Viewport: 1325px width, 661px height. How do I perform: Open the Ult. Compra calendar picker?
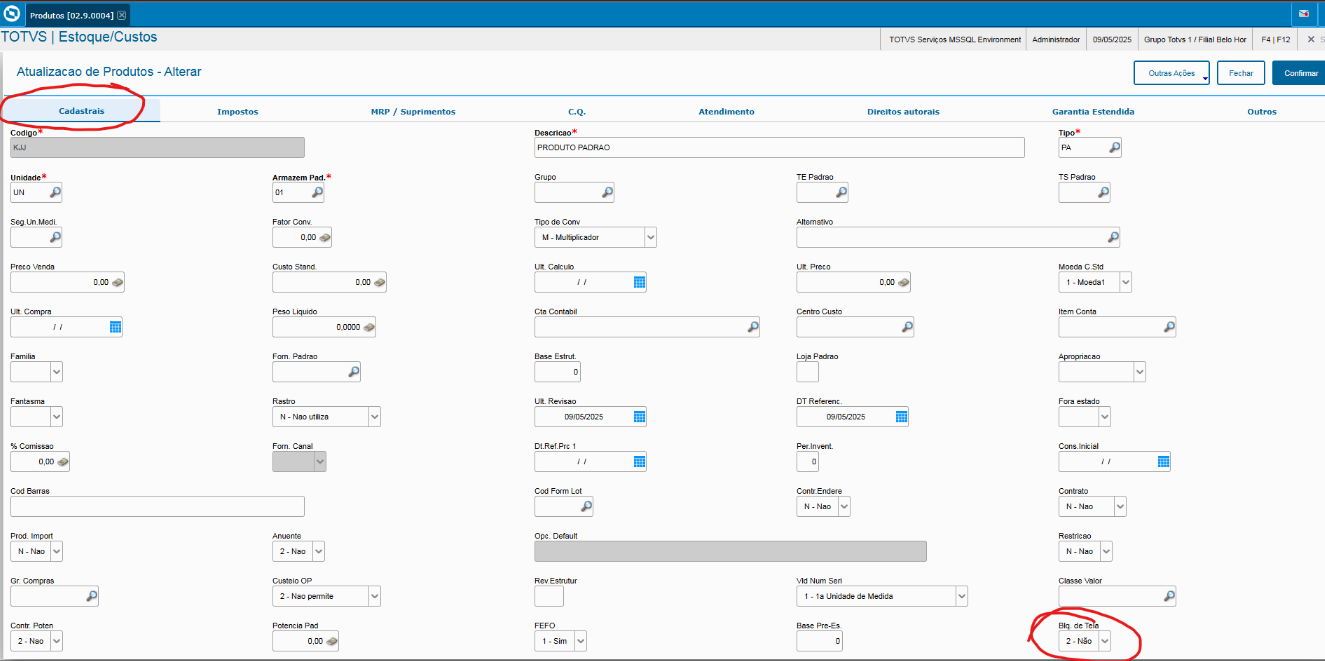coord(115,327)
